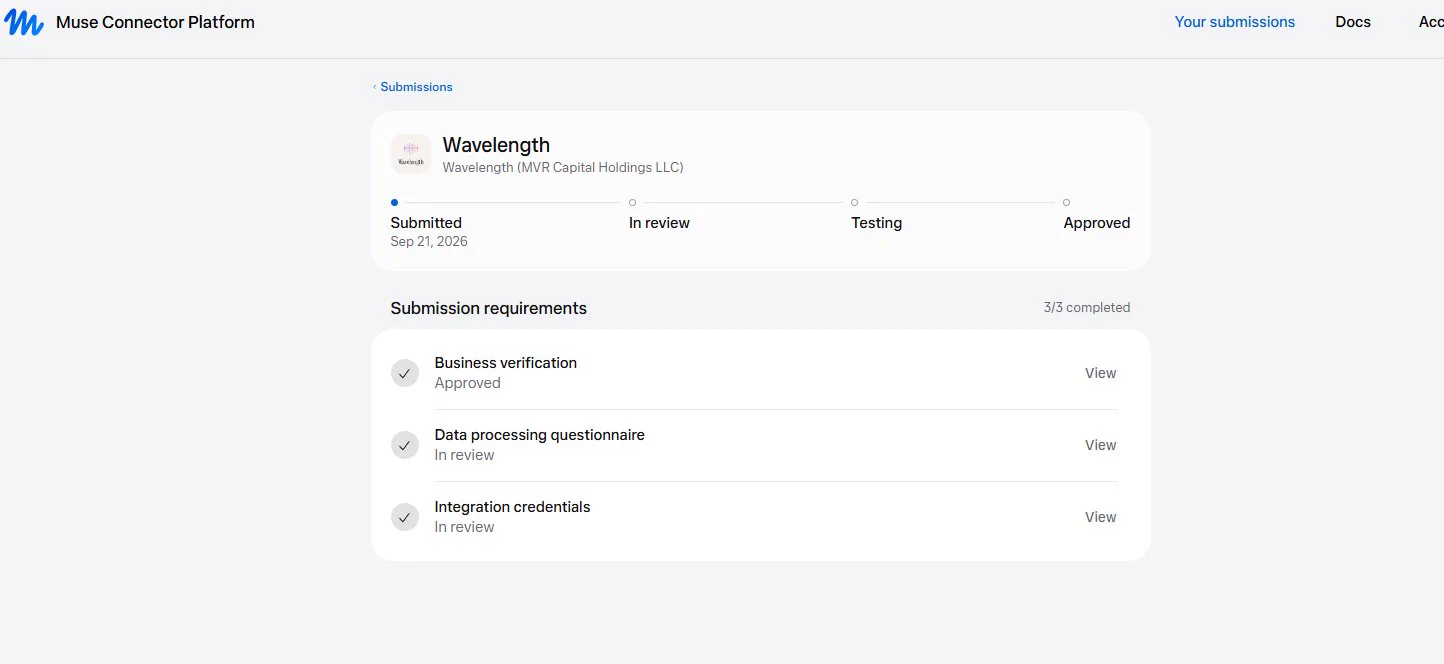The height and width of the screenshot is (664, 1444).
Task: Click the Muse Connector Platform title
Action: (155, 22)
